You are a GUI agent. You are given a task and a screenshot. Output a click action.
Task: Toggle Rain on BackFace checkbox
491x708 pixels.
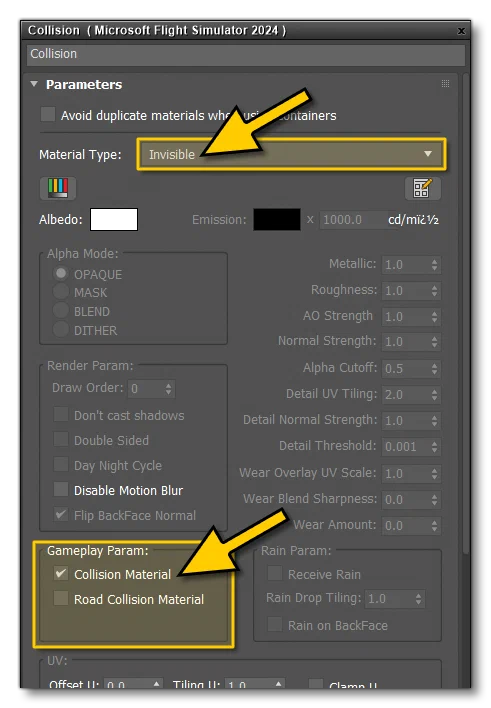pos(275,624)
